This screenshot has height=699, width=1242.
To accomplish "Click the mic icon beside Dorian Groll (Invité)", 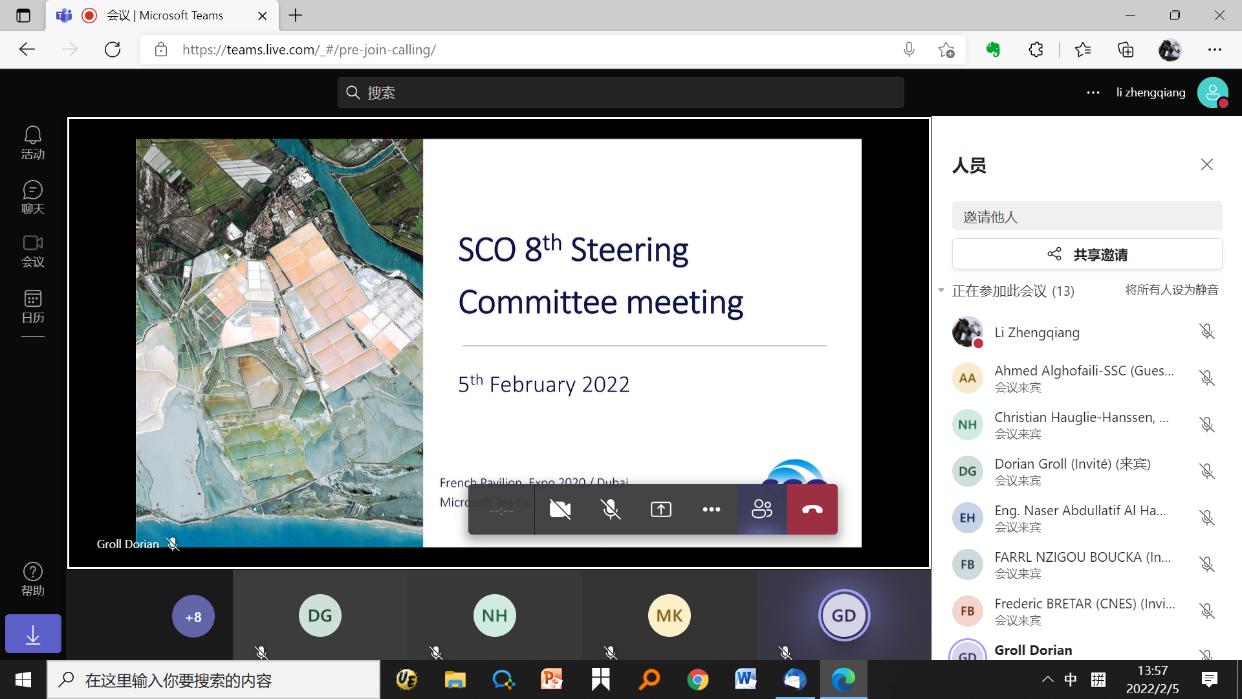I will [x=1207, y=471].
